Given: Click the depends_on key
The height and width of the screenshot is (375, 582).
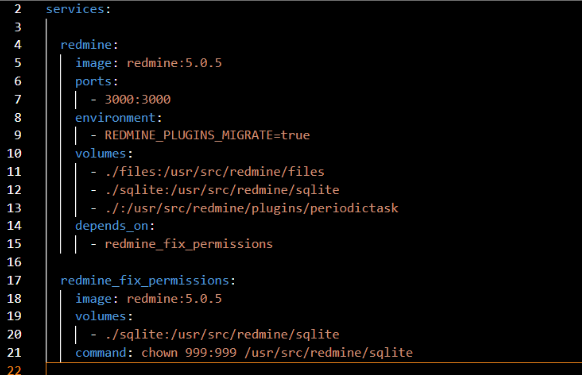Looking at the screenshot, I should tap(112, 226).
